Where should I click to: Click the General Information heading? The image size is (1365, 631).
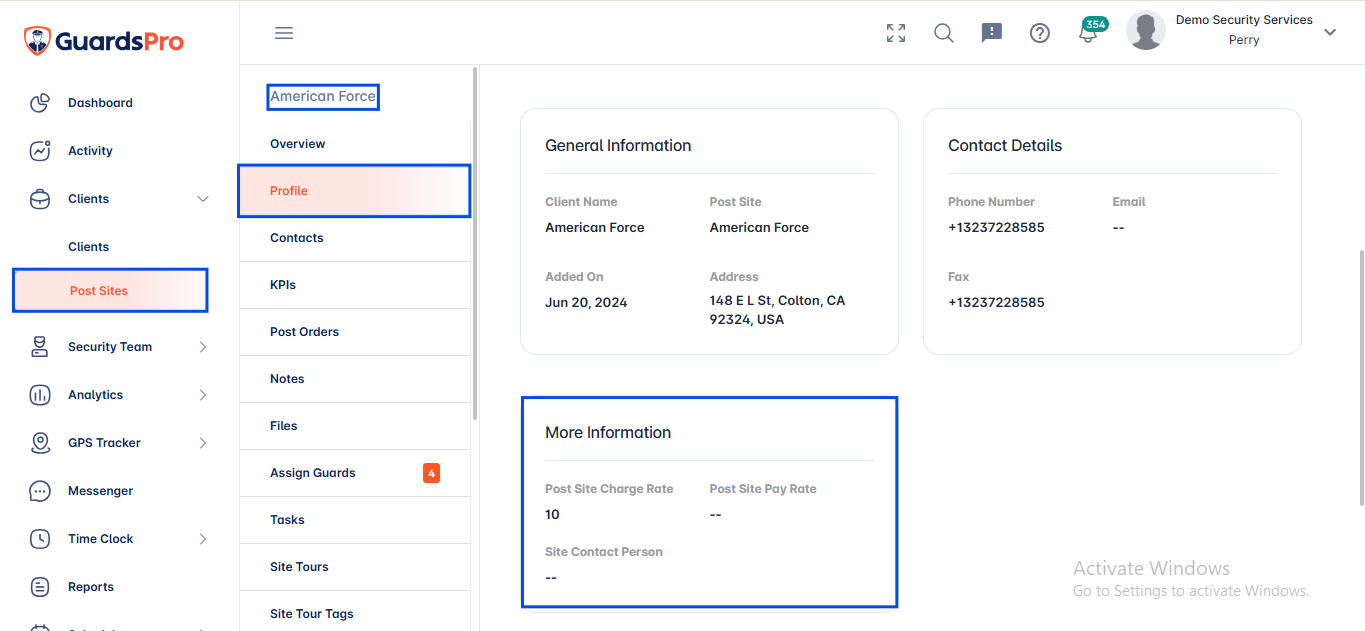coord(618,146)
